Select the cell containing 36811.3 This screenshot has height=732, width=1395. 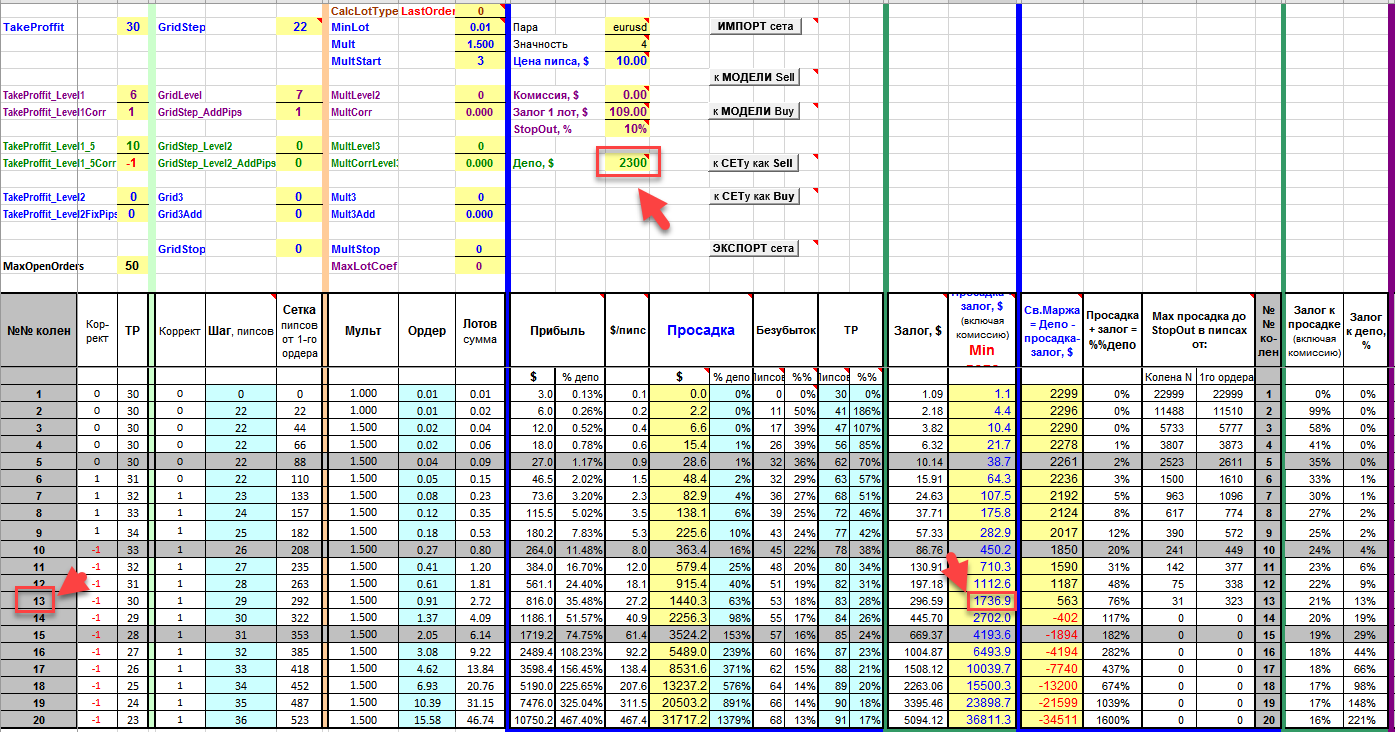click(983, 720)
